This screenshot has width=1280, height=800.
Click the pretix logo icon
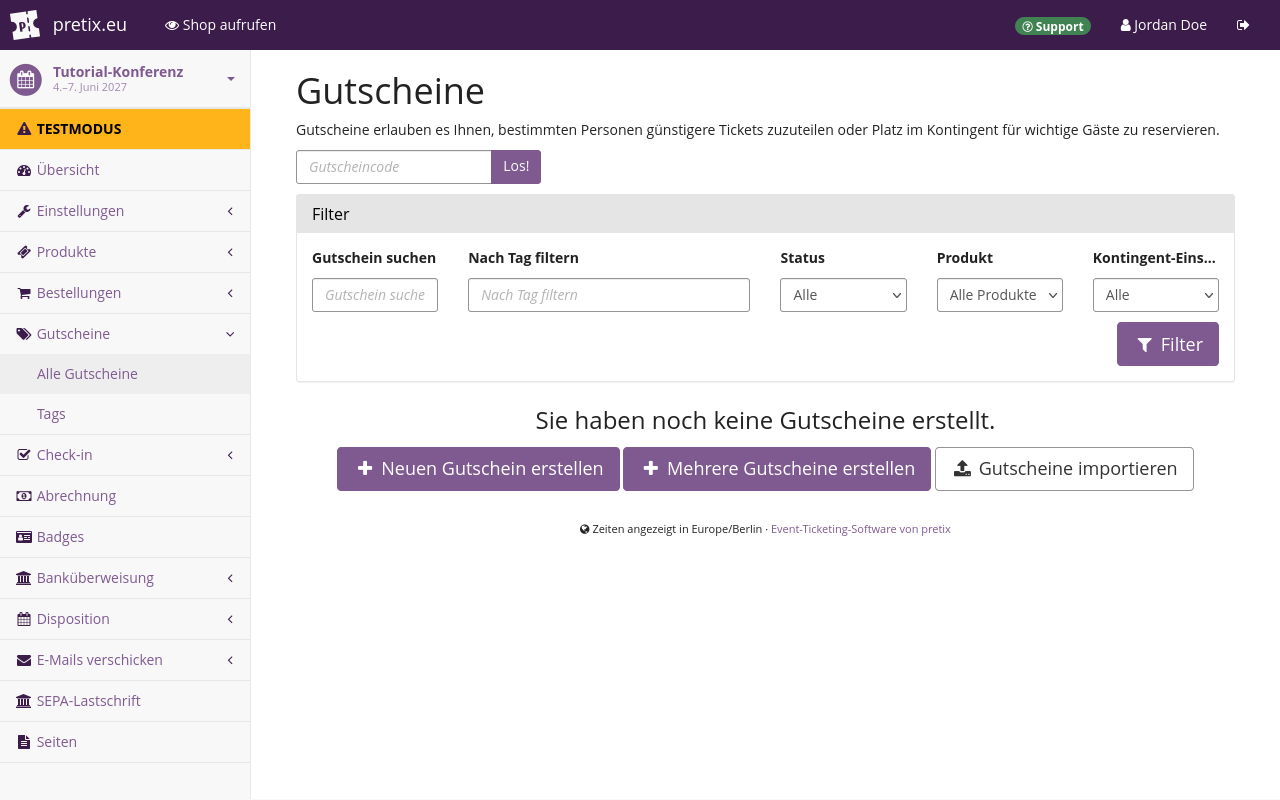click(x=25, y=25)
